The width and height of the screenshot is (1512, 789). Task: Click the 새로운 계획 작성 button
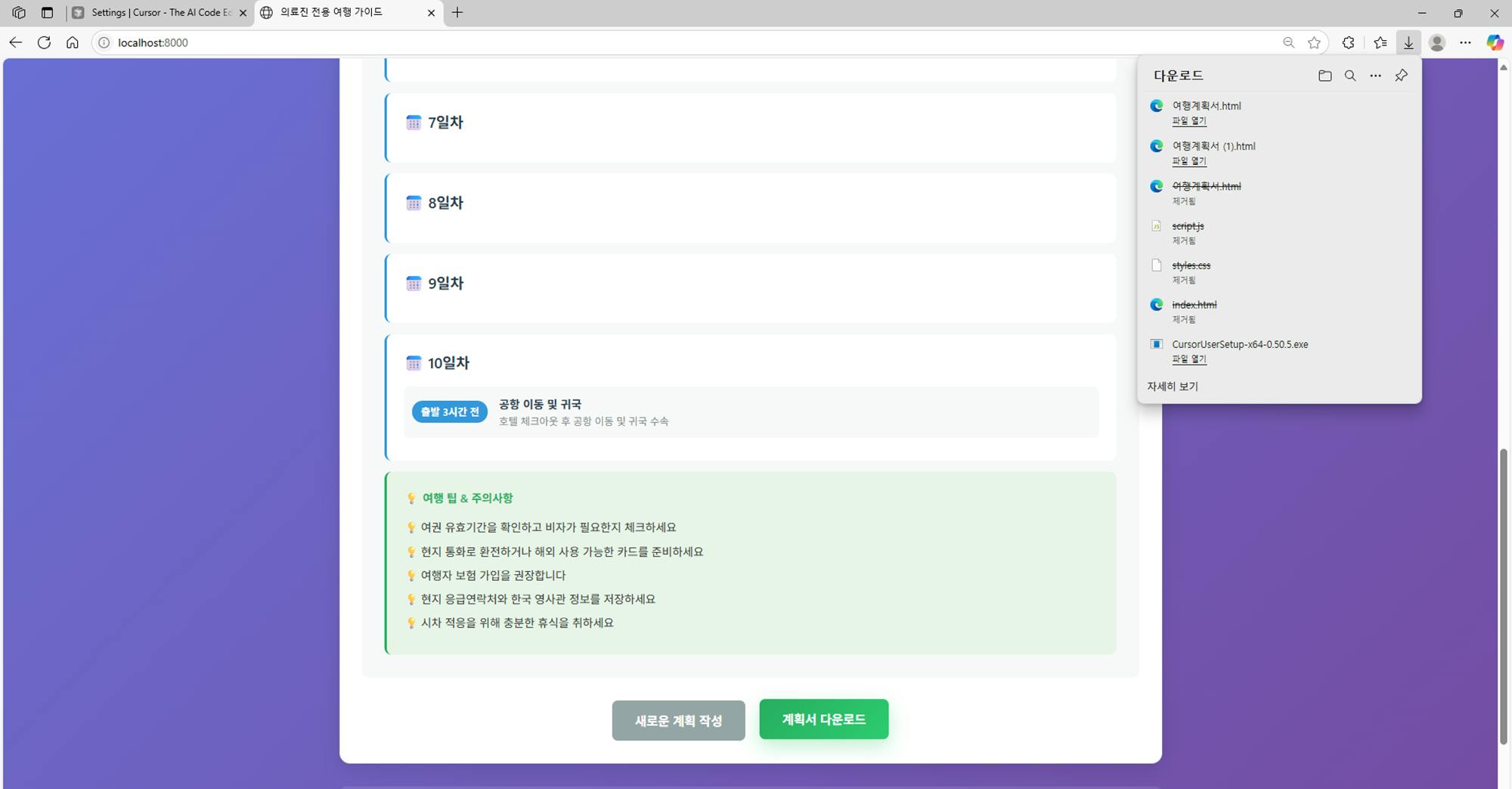point(678,720)
